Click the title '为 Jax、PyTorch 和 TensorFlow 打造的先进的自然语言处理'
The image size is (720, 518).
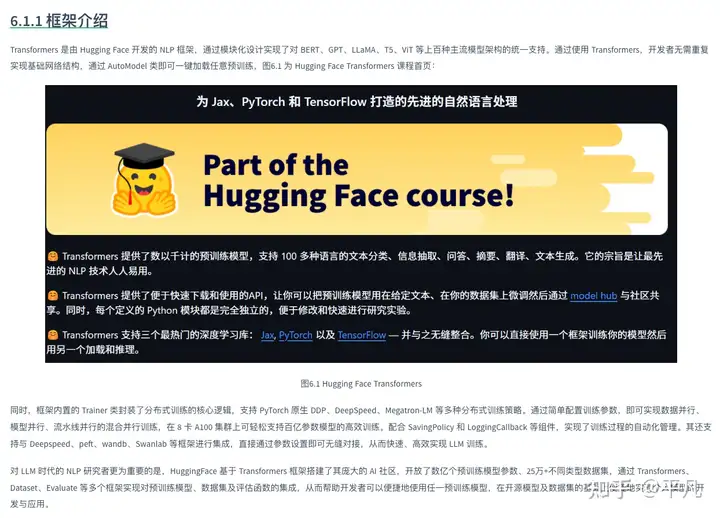tap(357, 101)
